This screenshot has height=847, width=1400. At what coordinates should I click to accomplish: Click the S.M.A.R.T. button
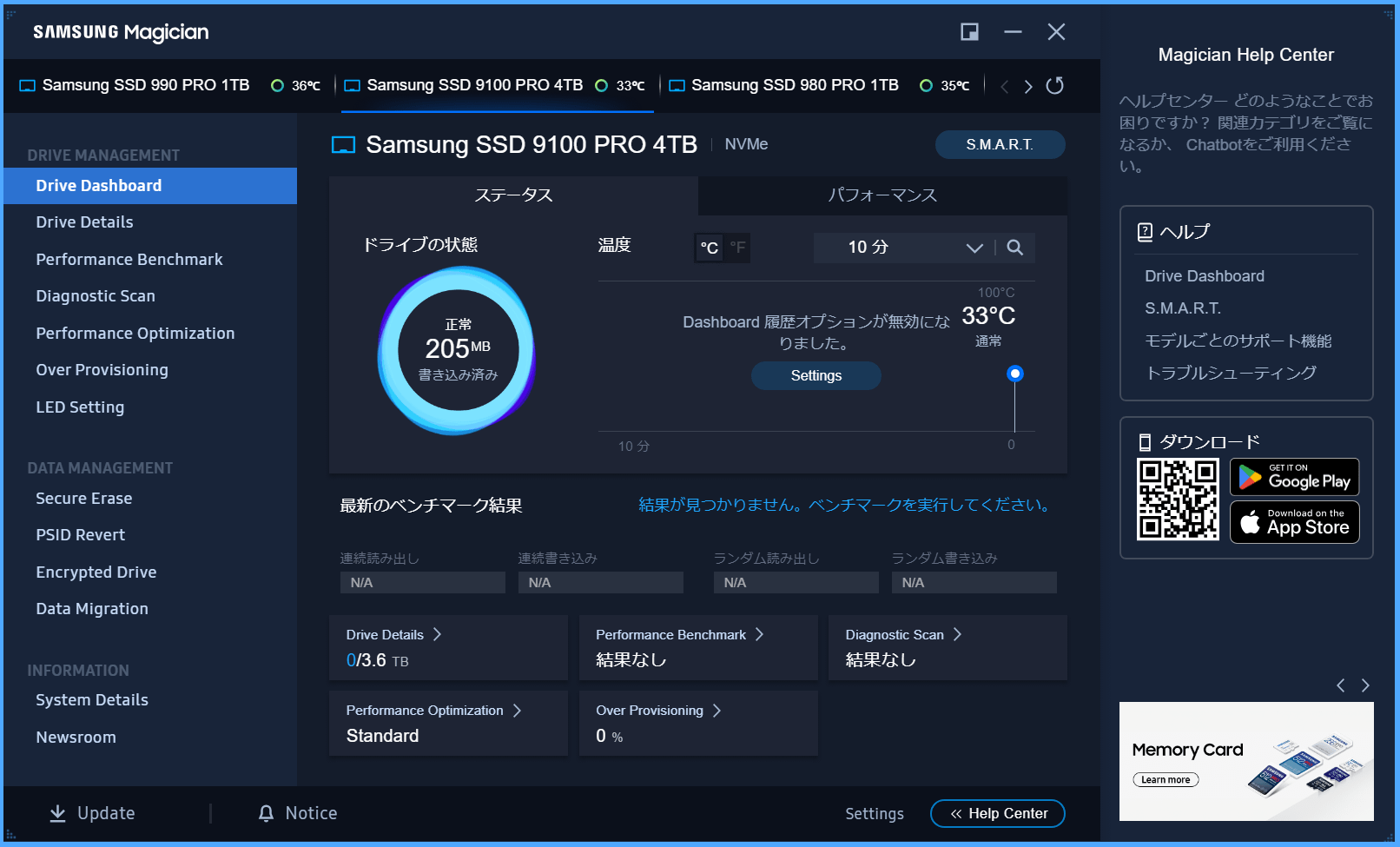1000,145
